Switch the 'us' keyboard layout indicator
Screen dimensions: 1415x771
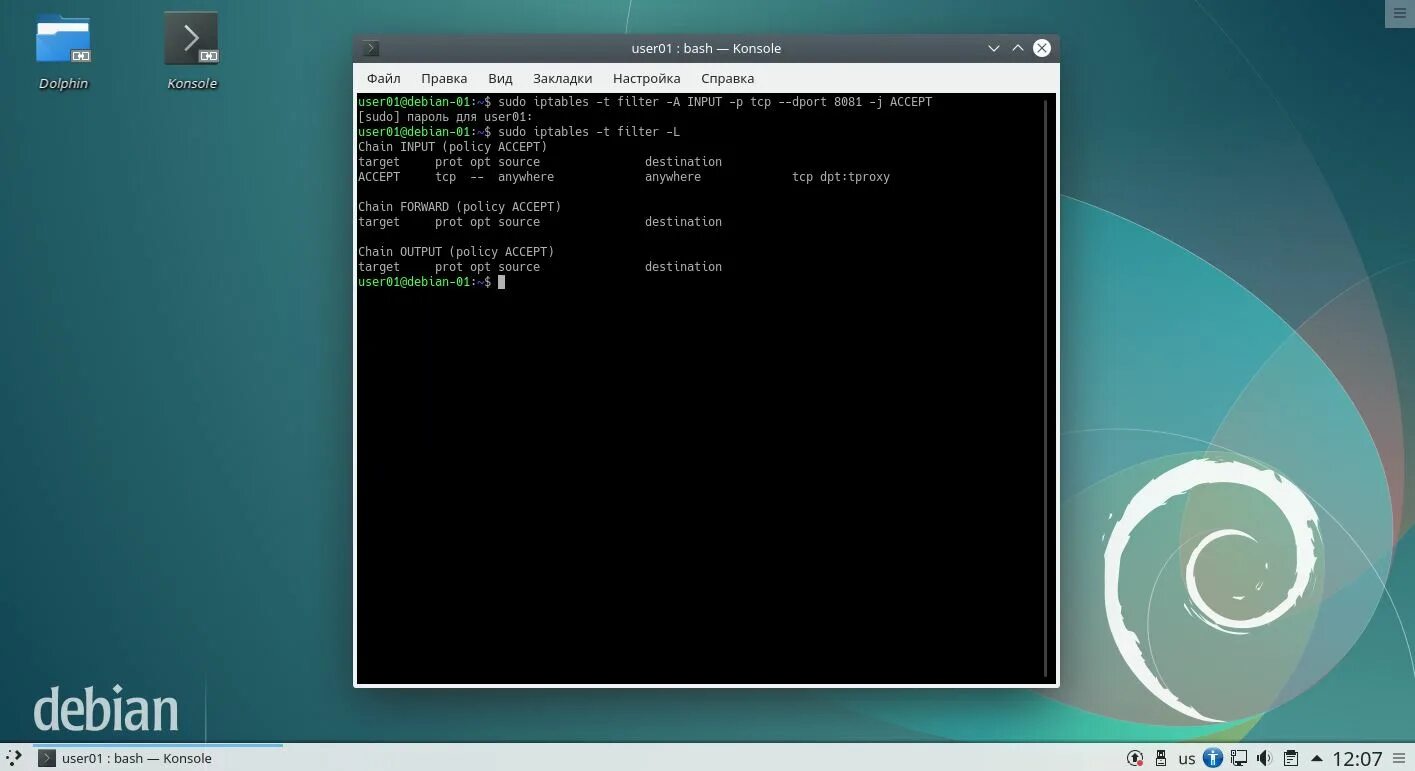[x=1187, y=758]
